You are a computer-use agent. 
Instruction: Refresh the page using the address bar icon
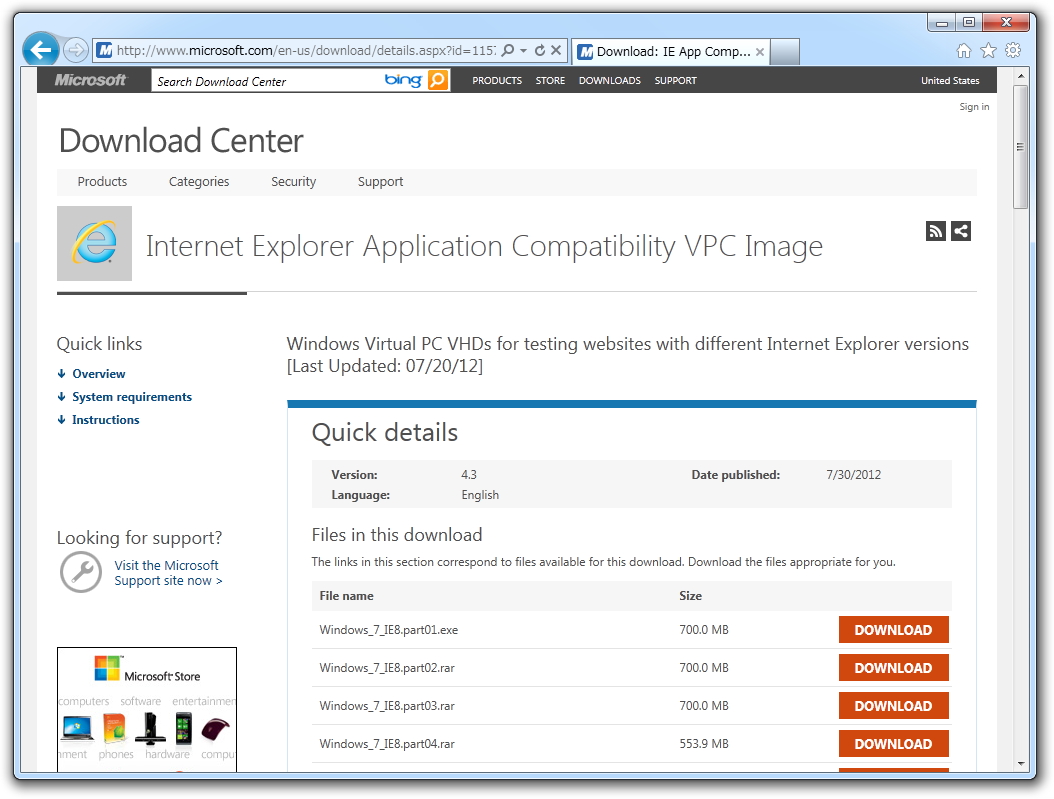pos(540,50)
